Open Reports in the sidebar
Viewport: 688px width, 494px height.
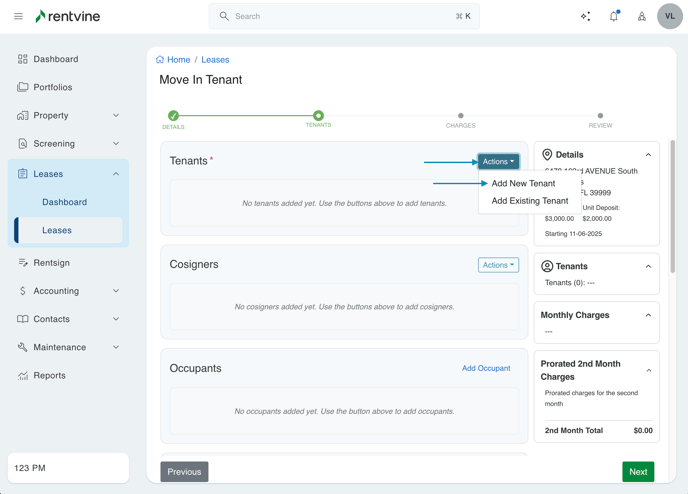(50, 376)
